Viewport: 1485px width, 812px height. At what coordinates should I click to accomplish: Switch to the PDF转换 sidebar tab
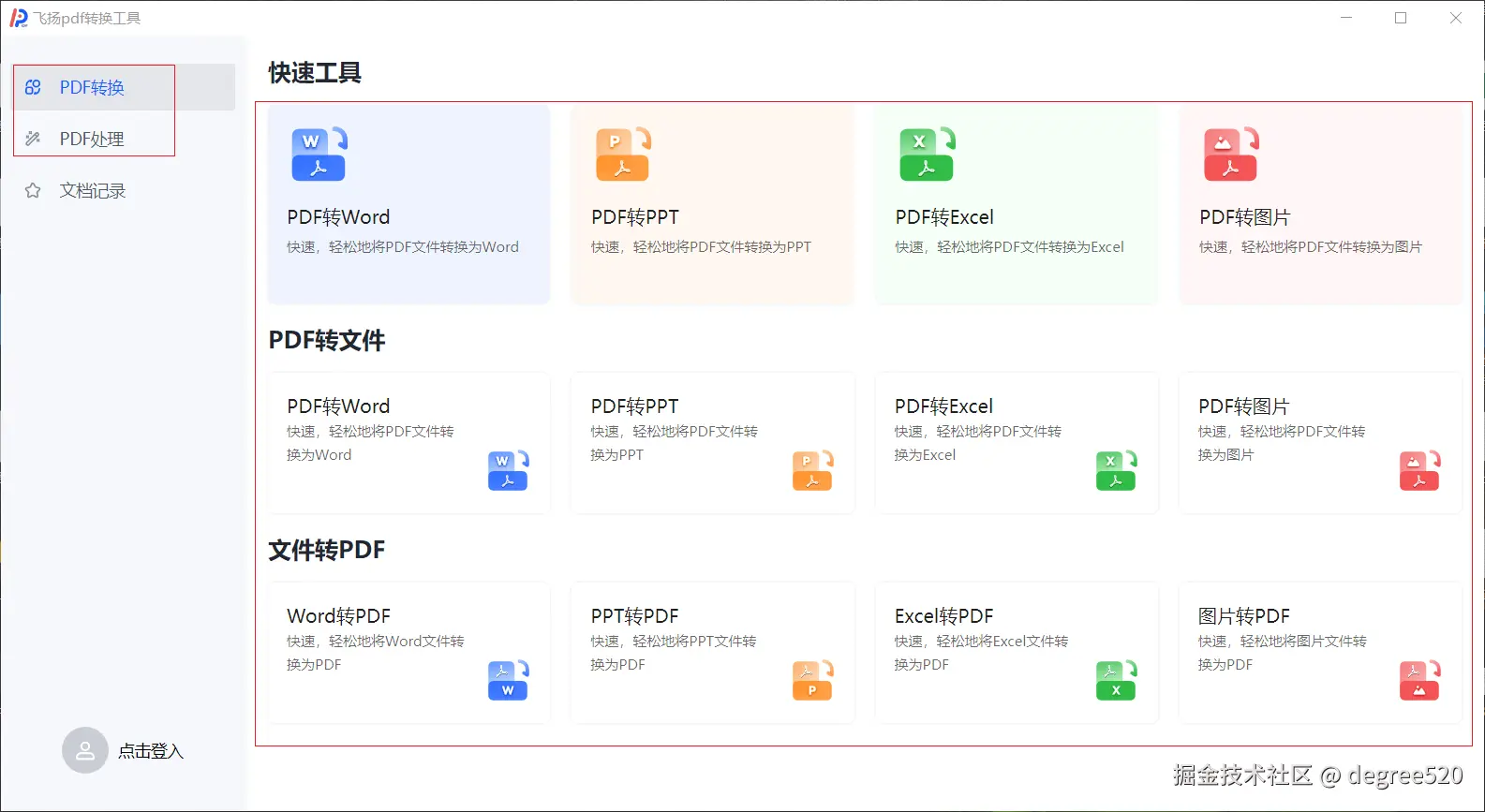pyautogui.click(x=92, y=88)
